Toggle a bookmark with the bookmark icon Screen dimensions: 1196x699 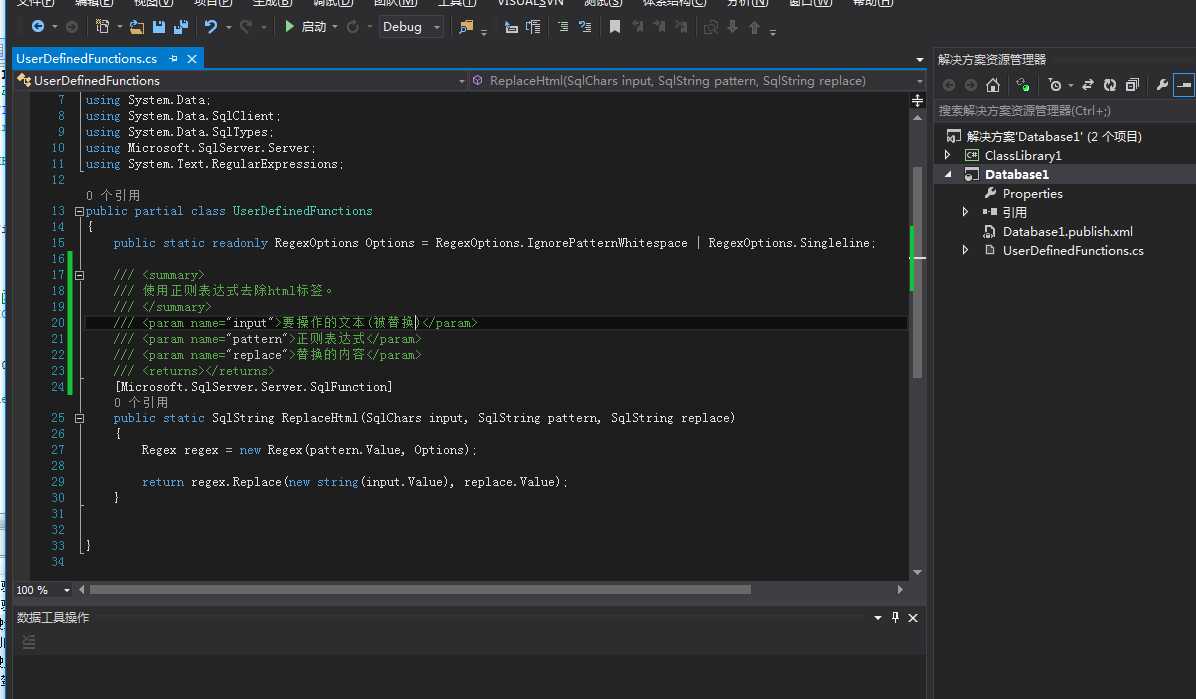point(615,27)
